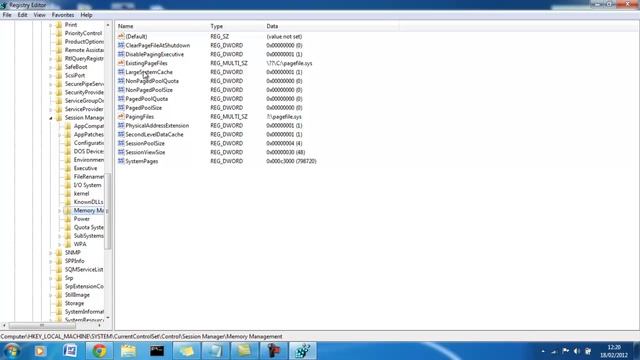Screen dimensions: 640x360
Task: Select the KnownDLLs key
Action: [x=88, y=202]
